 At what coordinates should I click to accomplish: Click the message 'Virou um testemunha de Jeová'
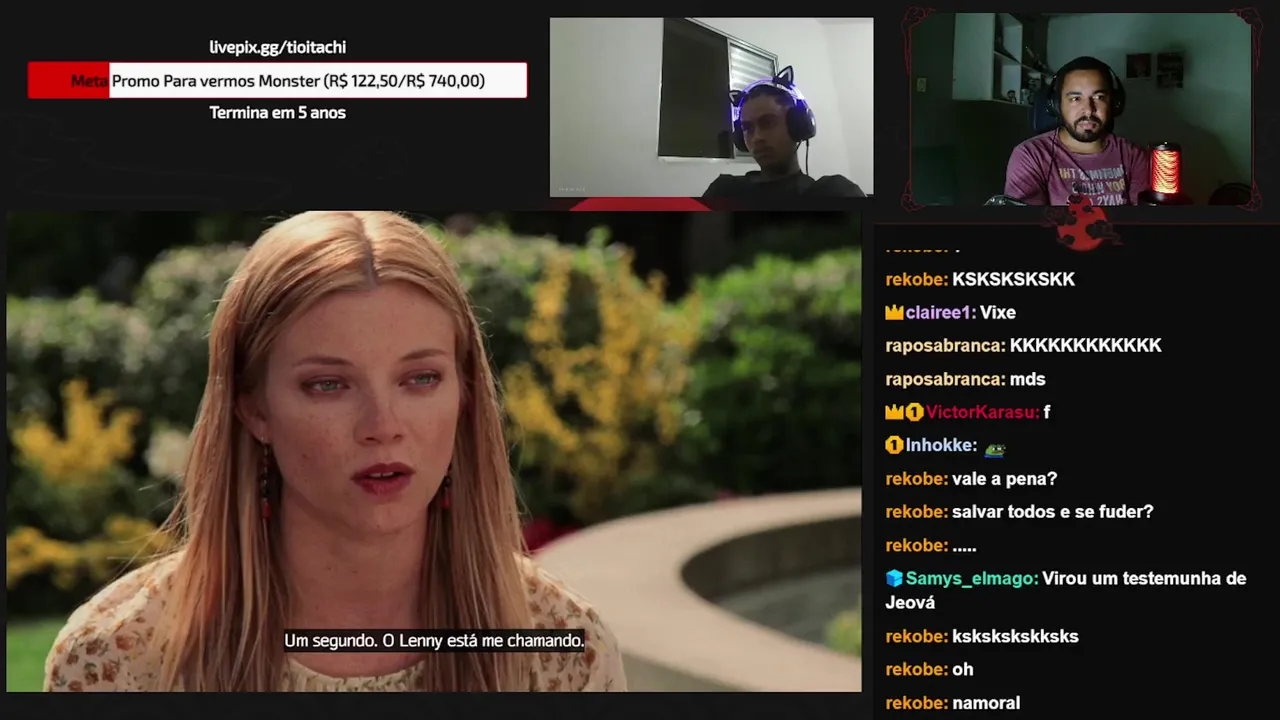coord(1066,590)
